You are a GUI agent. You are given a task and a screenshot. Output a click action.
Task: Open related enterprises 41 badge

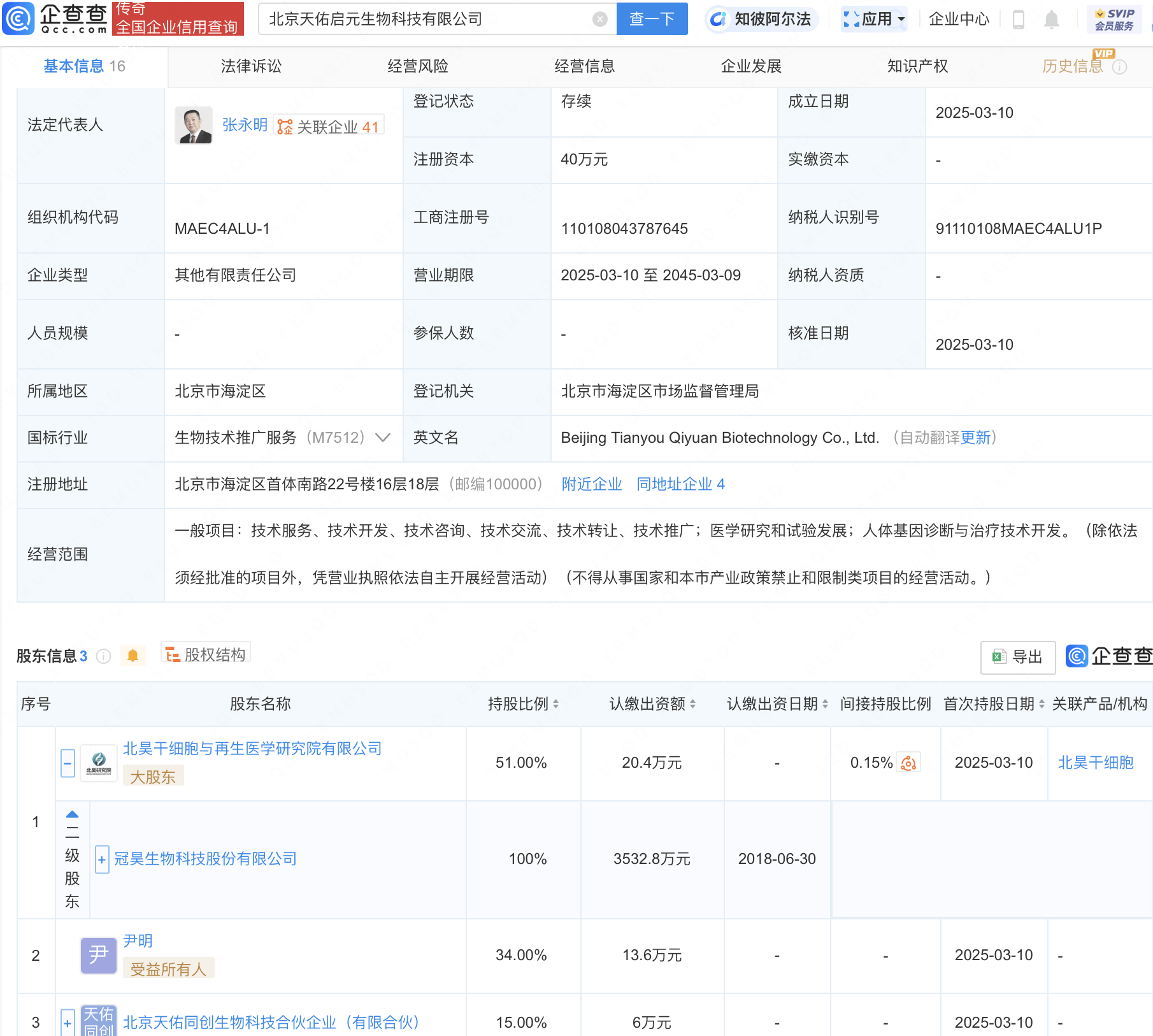click(x=328, y=126)
